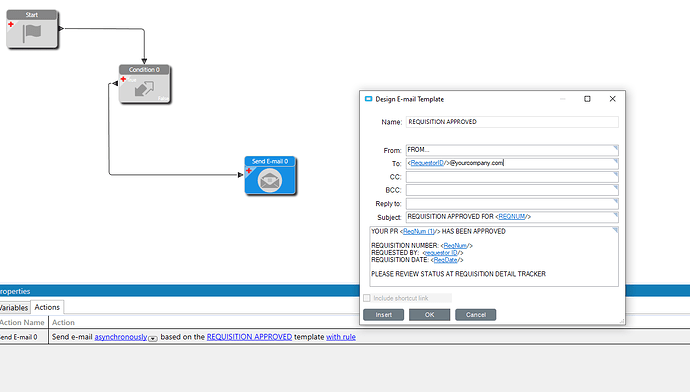
Task: Click the PLEASE REVIEW STATUS body line
Action: (x=459, y=274)
